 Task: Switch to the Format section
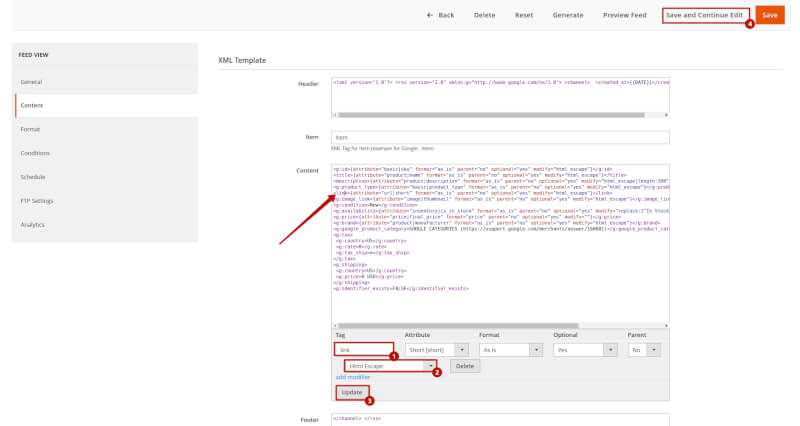click(x=30, y=129)
